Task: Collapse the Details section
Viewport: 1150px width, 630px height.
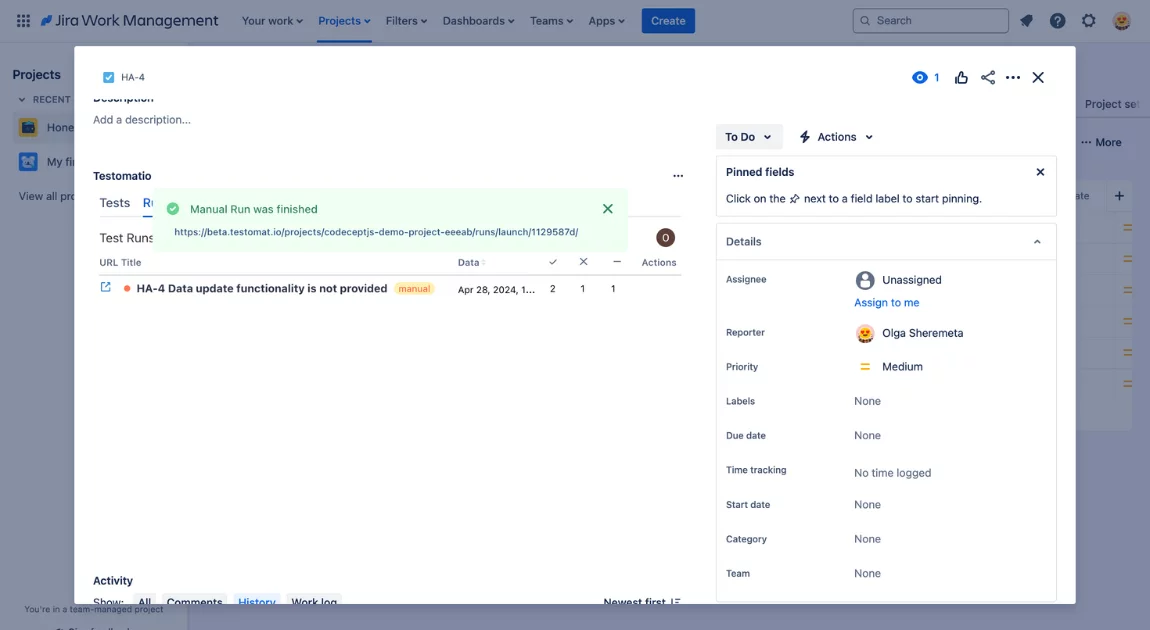Action: [1037, 242]
